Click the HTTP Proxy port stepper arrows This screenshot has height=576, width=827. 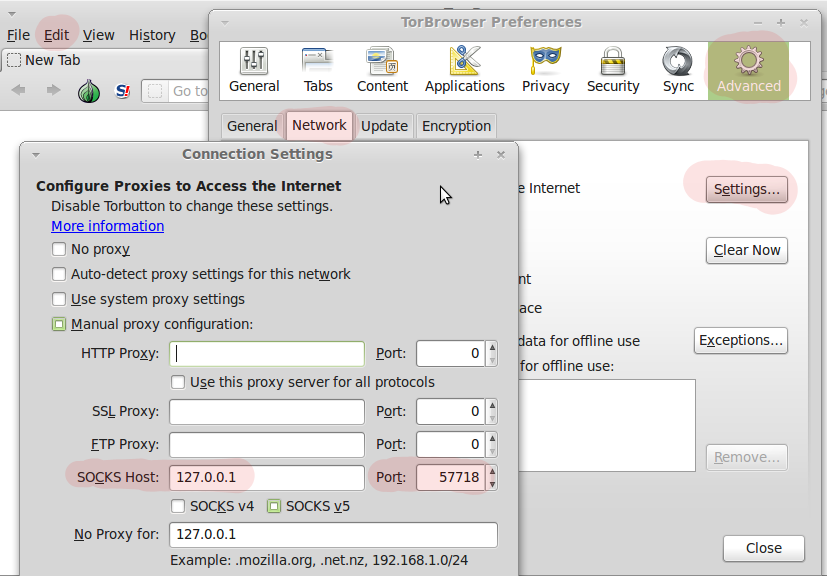[x=492, y=353]
